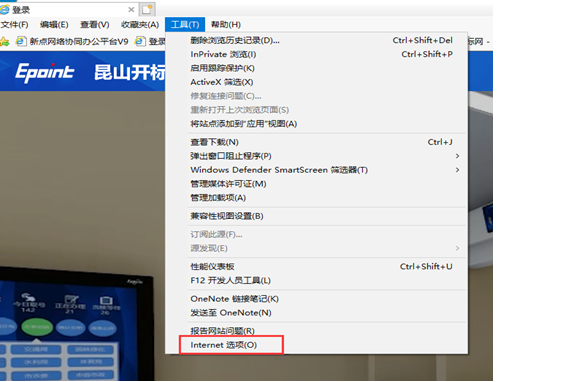576x382 pixels.
Task: Click the Epoint logo in page header
Action: (x=44, y=72)
